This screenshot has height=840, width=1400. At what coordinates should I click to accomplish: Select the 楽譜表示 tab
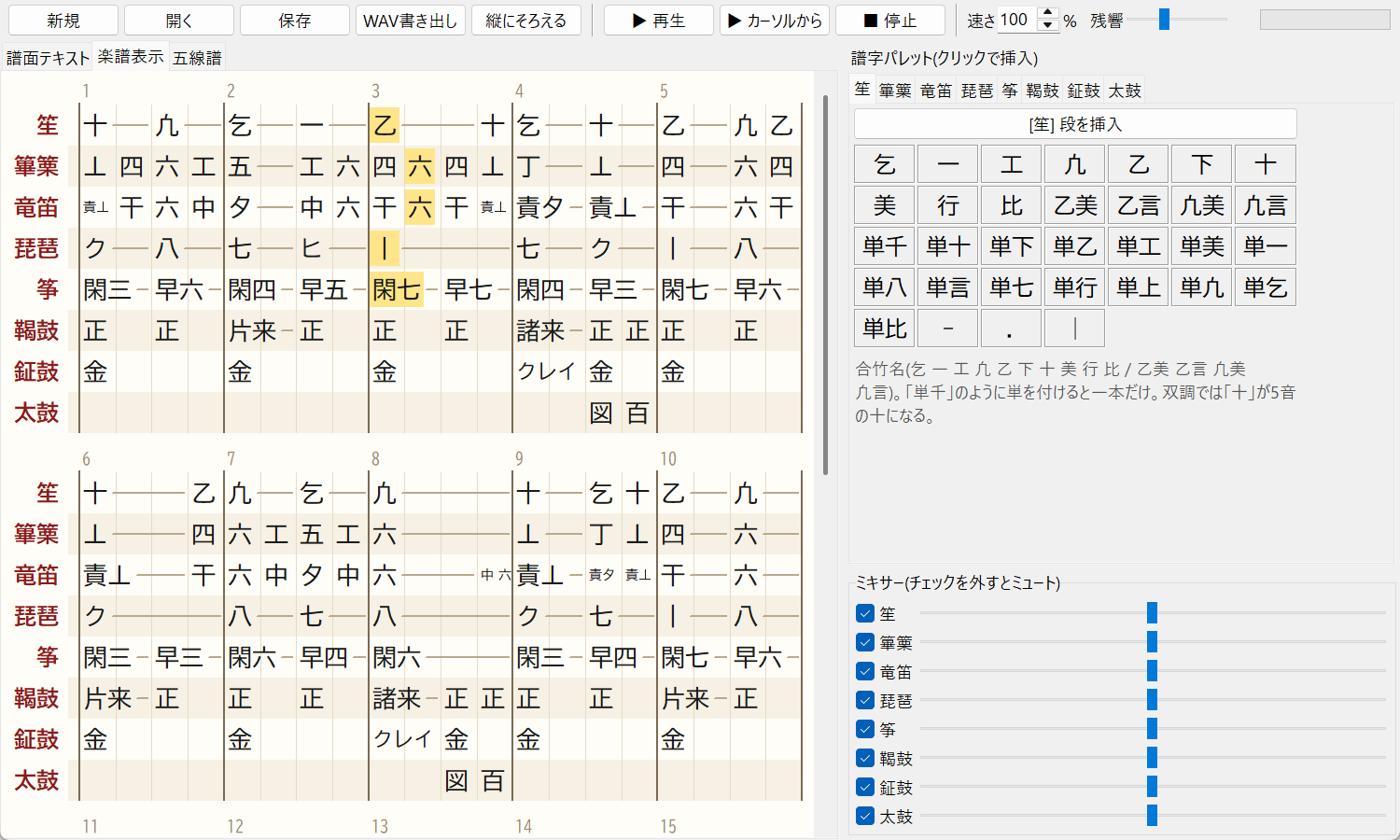131,57
